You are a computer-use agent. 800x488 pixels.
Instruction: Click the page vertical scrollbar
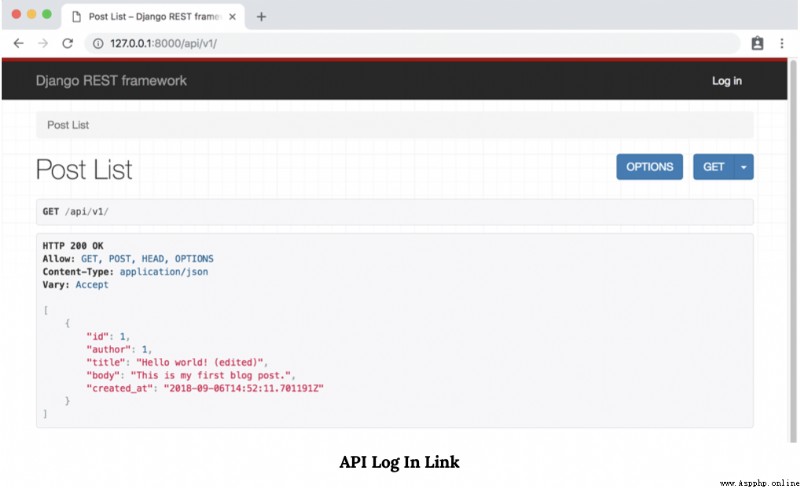coord(793,250)
